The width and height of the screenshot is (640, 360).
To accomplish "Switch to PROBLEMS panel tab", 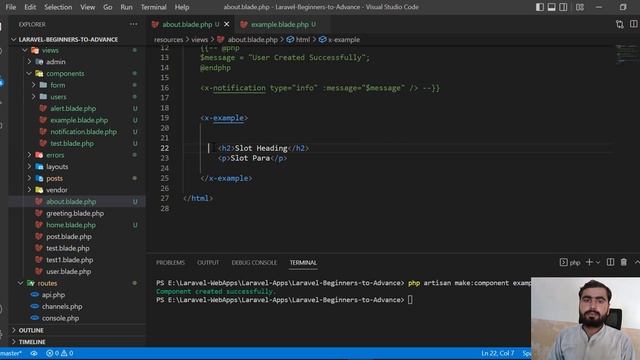I will click(x=170, y=262).
